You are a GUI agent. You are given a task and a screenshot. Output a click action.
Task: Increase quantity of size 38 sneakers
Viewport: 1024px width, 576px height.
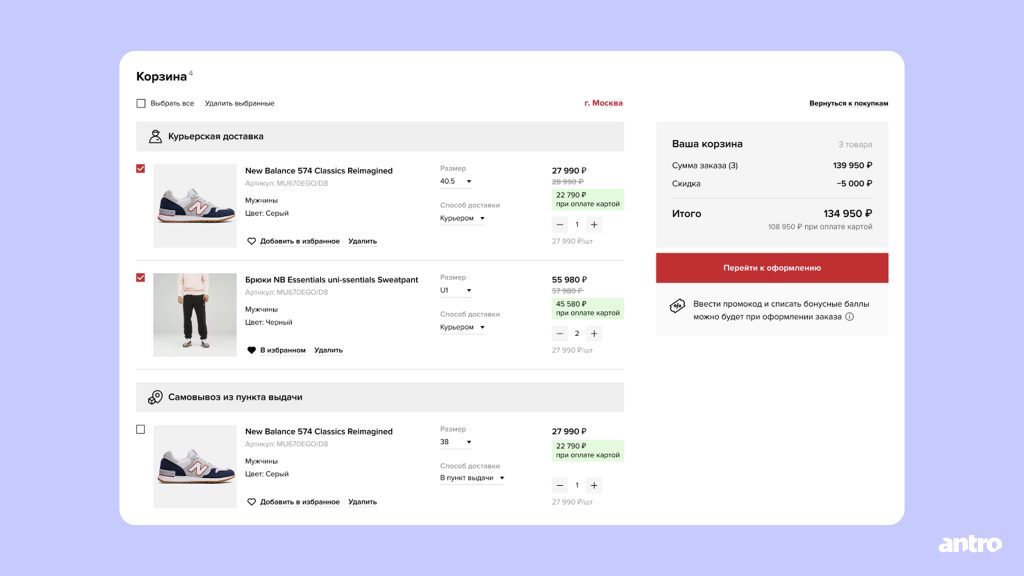(594, 485)
